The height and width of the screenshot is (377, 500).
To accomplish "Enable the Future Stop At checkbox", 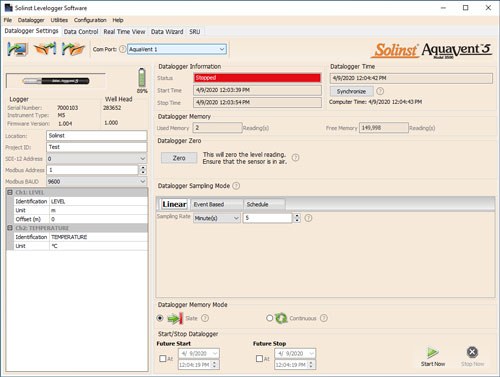I will [259, 359].
